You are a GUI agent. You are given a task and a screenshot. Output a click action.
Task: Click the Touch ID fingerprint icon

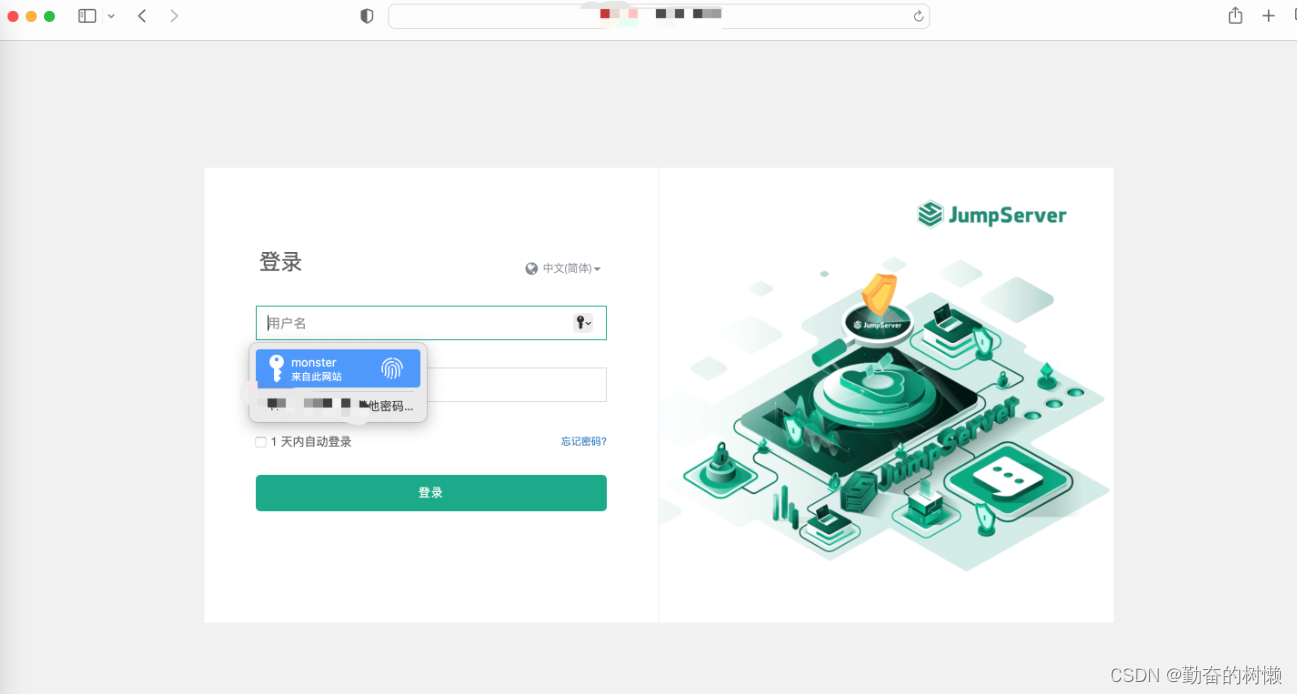click(x=392, y=368)
